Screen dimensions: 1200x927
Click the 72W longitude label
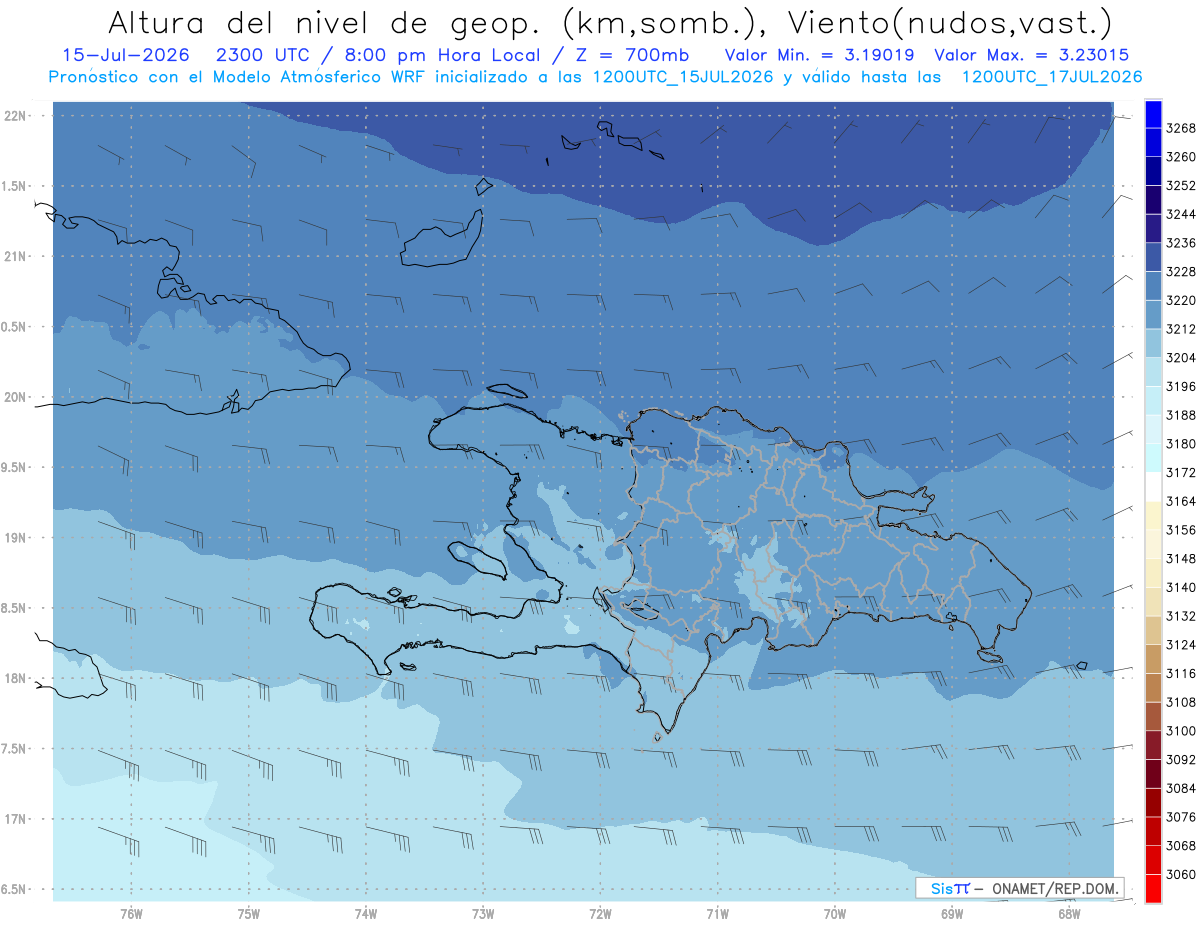click(600, 914)
